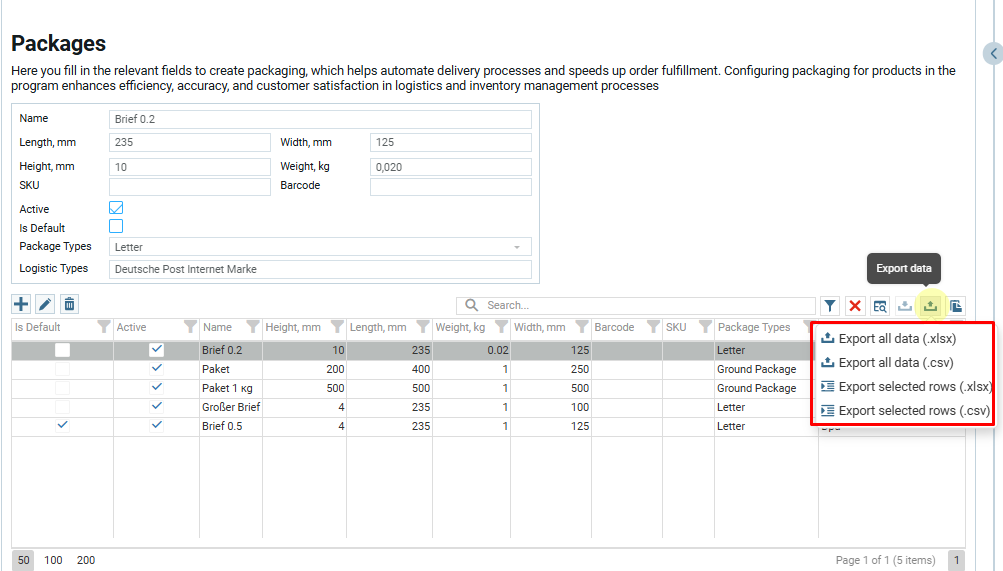Set page size to 100 items
Screen dimensions: 1003x571
tap(54, 561)
